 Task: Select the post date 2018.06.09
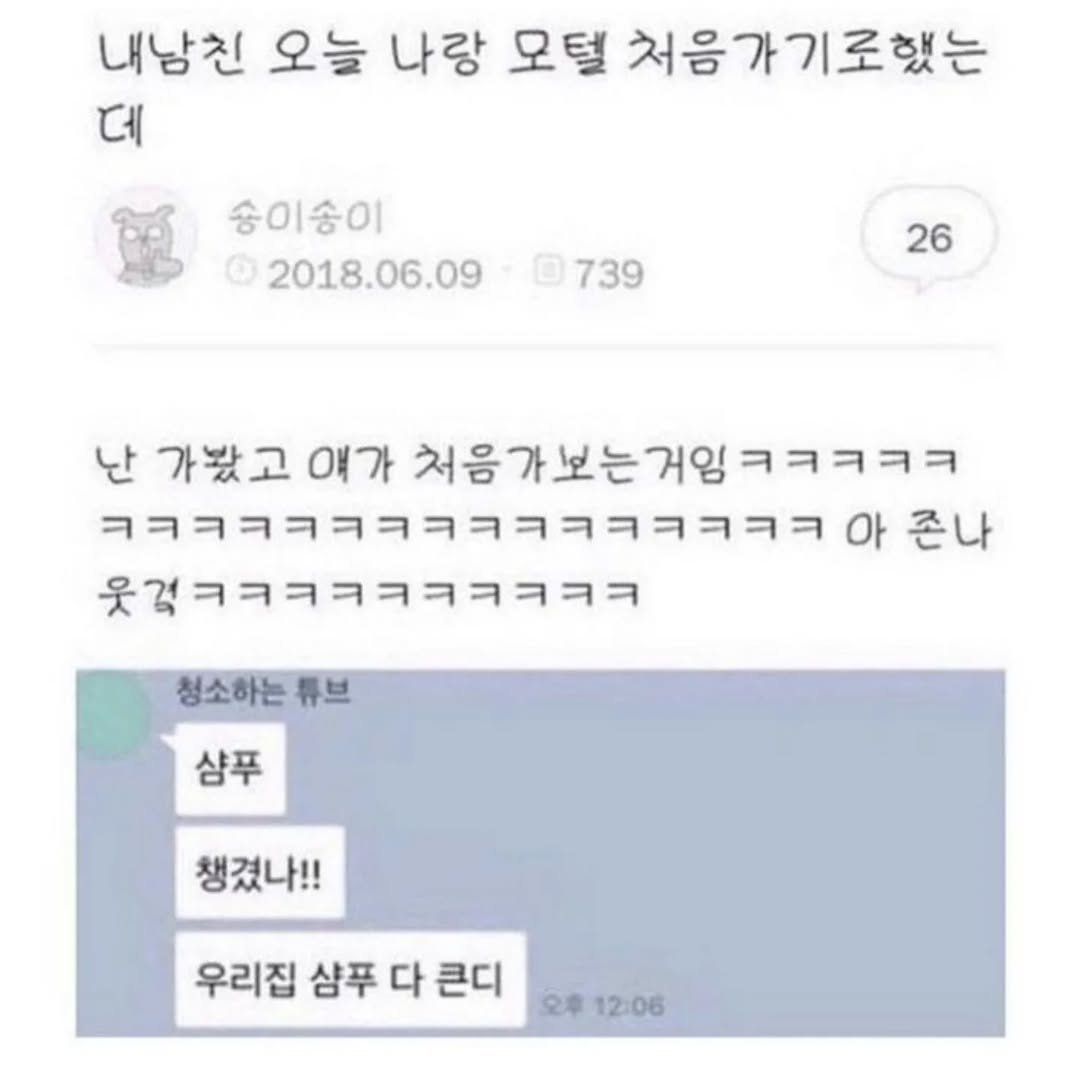tap(374, 274)
